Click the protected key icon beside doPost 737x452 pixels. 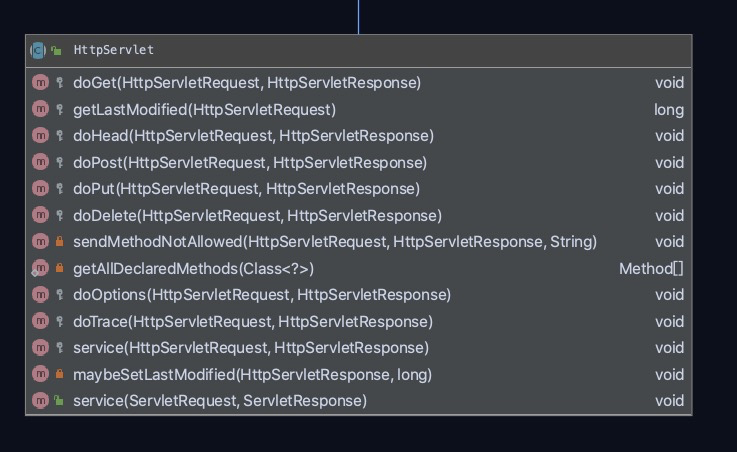(x=59, y=162)
